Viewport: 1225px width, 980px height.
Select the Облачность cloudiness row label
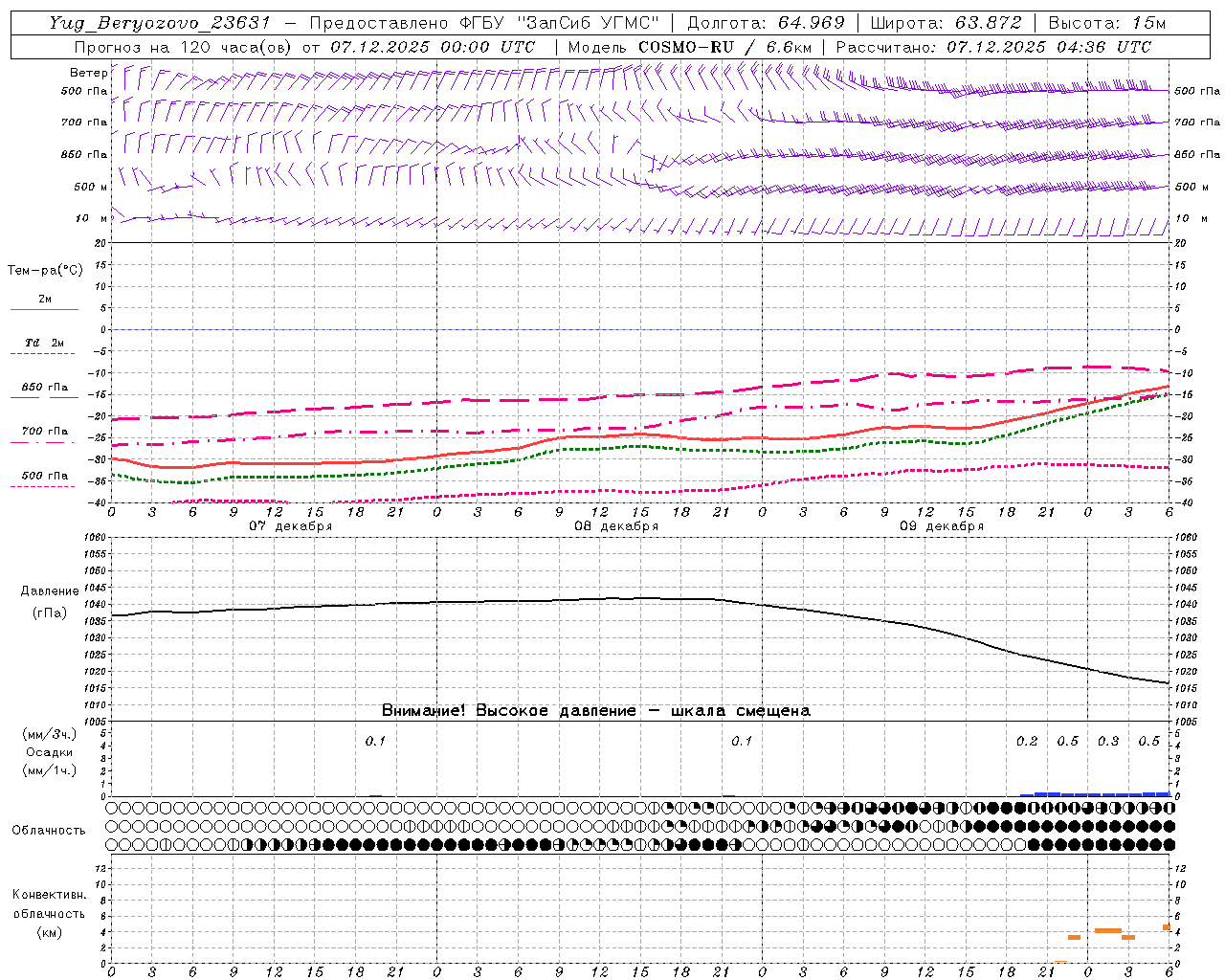coord(49,831)
